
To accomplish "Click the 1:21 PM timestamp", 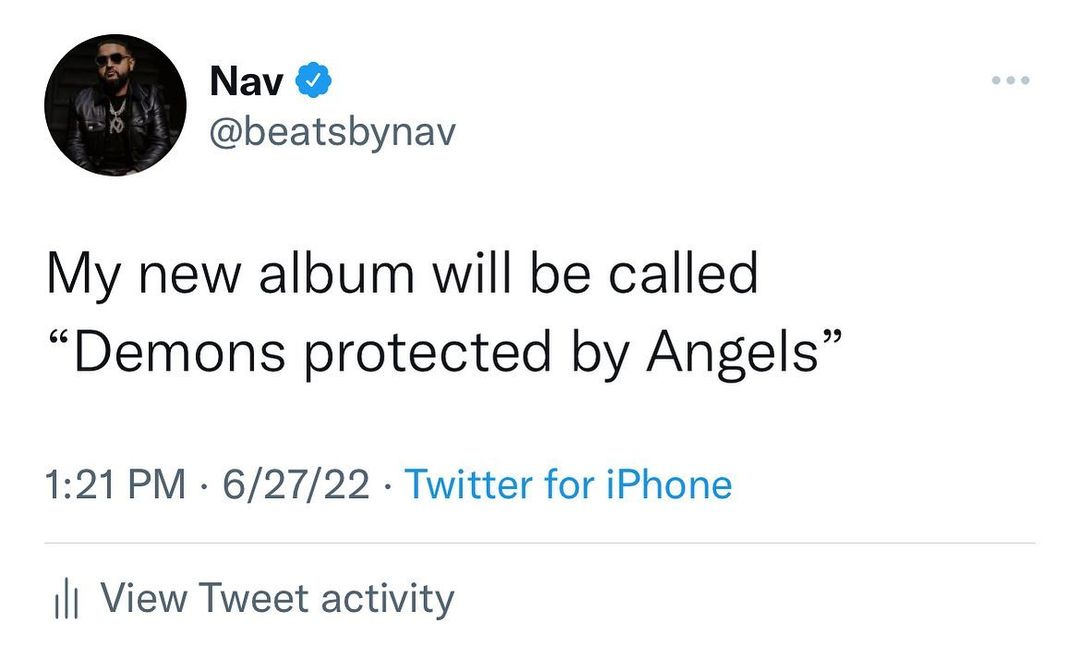I will (x=116, y=485).
